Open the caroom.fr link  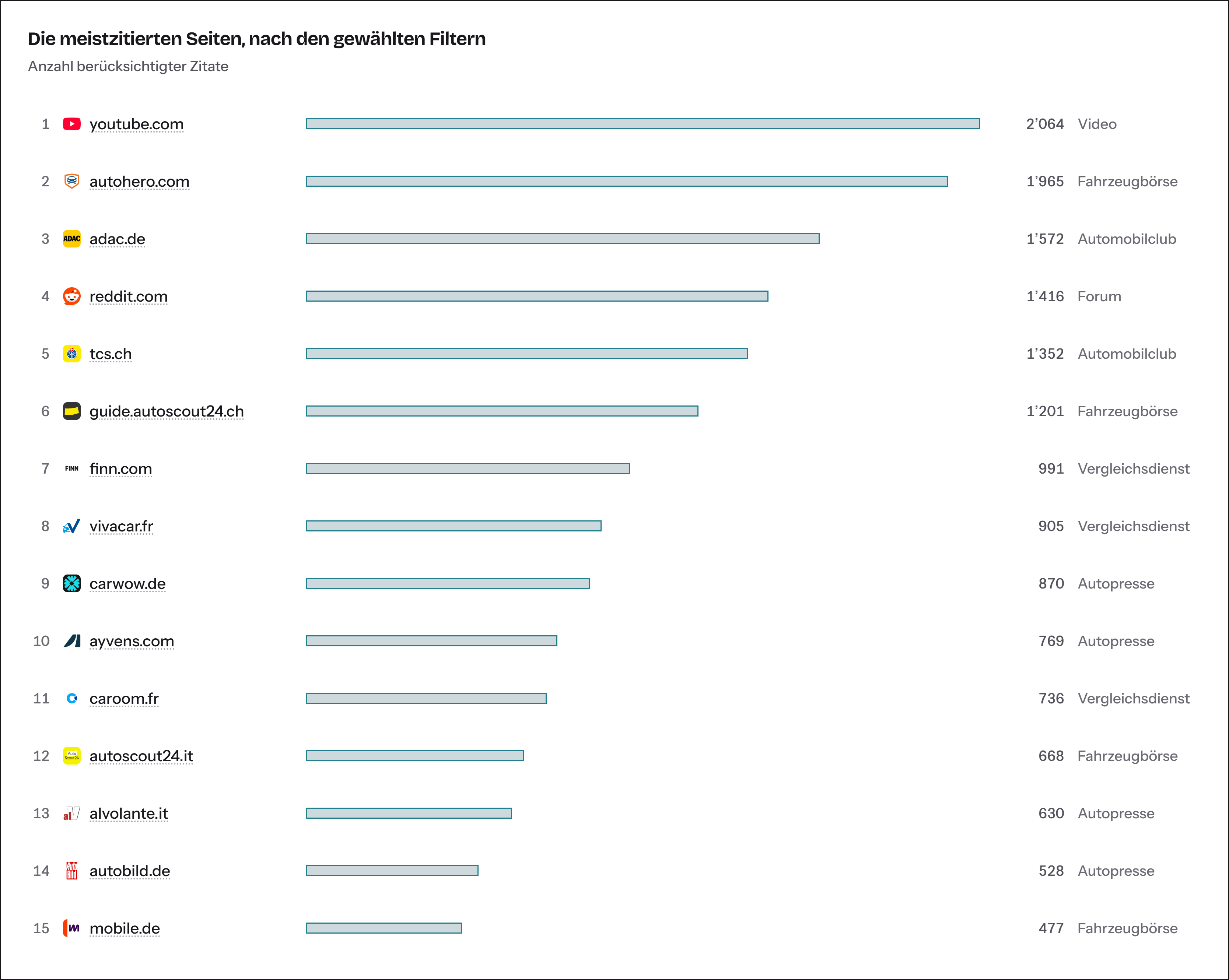(x=124, y=699)
